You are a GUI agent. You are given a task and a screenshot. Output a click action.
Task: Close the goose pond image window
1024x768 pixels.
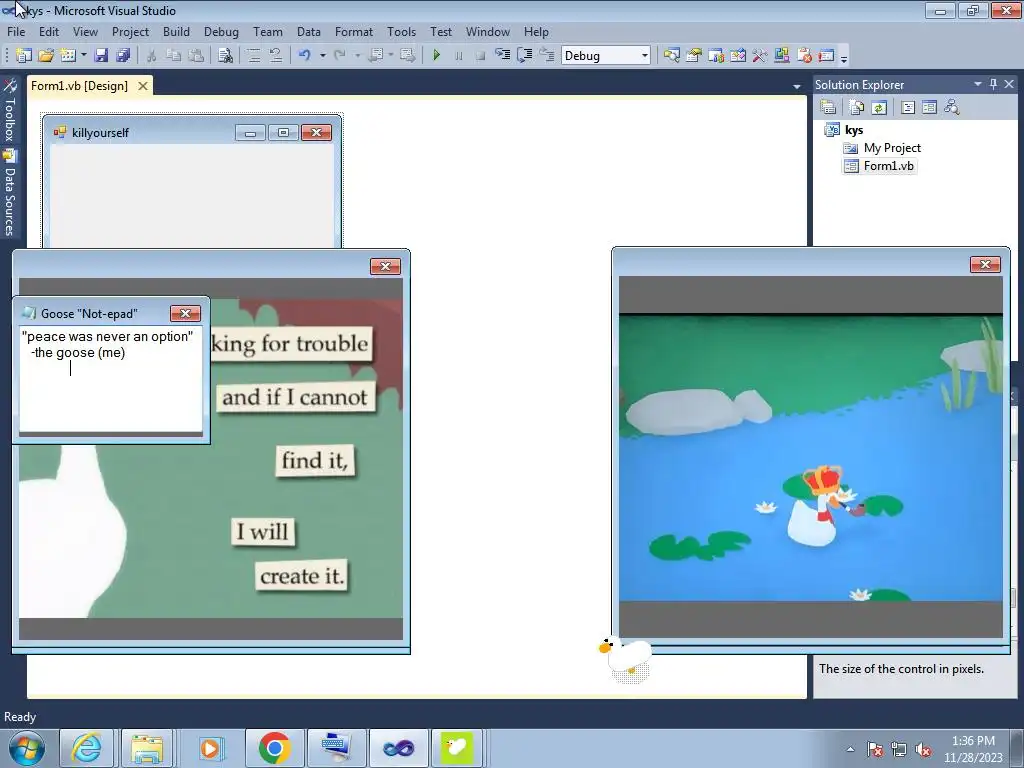tap(985, 264)
